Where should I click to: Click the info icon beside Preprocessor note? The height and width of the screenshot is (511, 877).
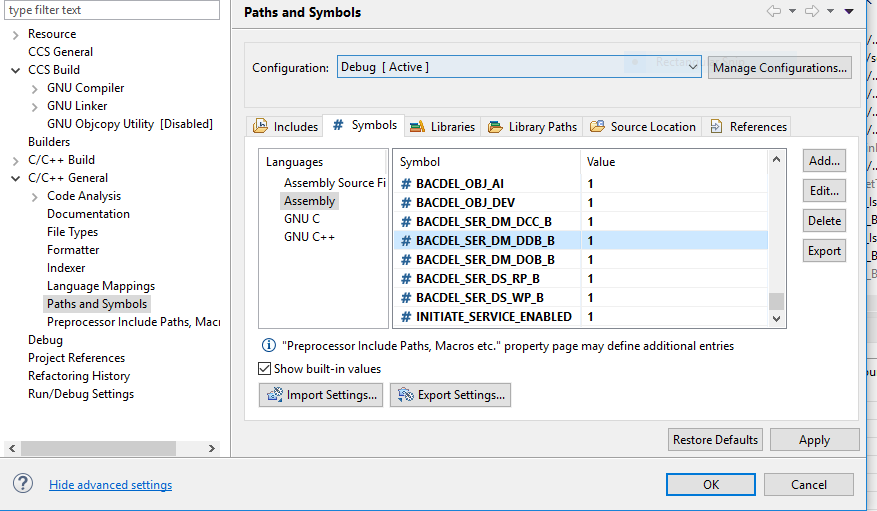(268, 346)
